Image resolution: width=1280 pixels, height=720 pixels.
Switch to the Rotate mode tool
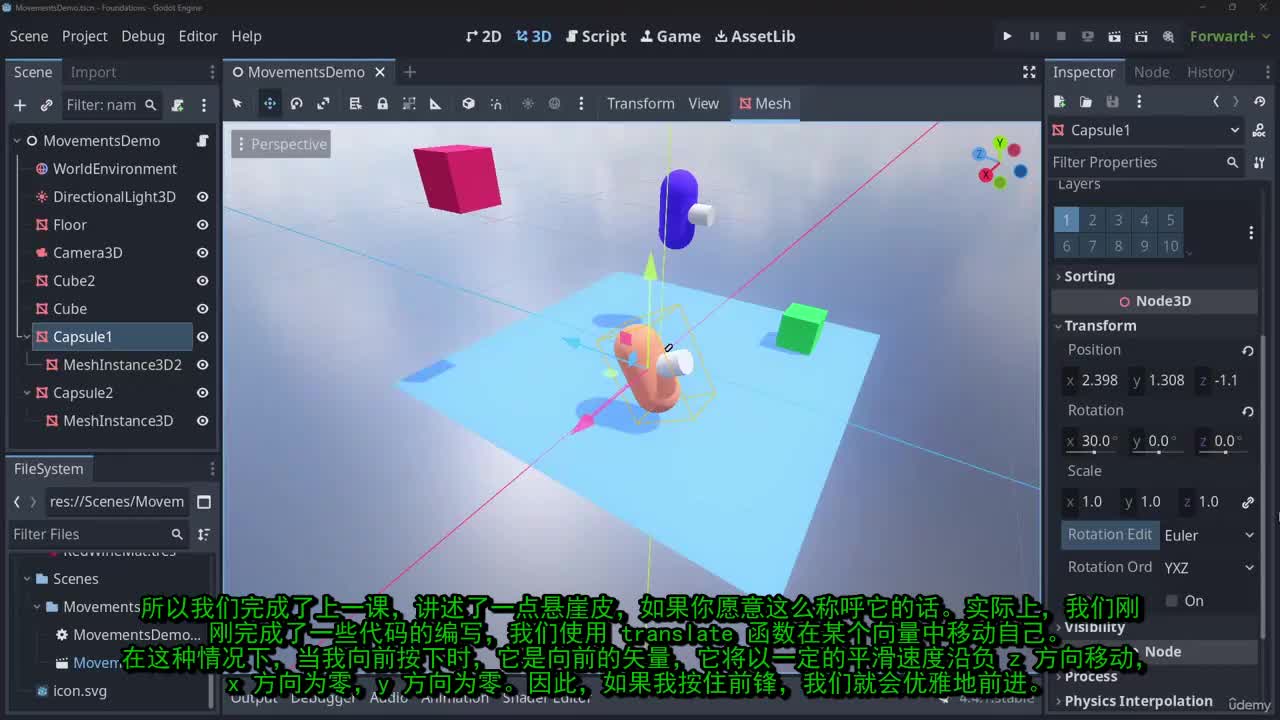pyautogui.click(x=296, y=103)
